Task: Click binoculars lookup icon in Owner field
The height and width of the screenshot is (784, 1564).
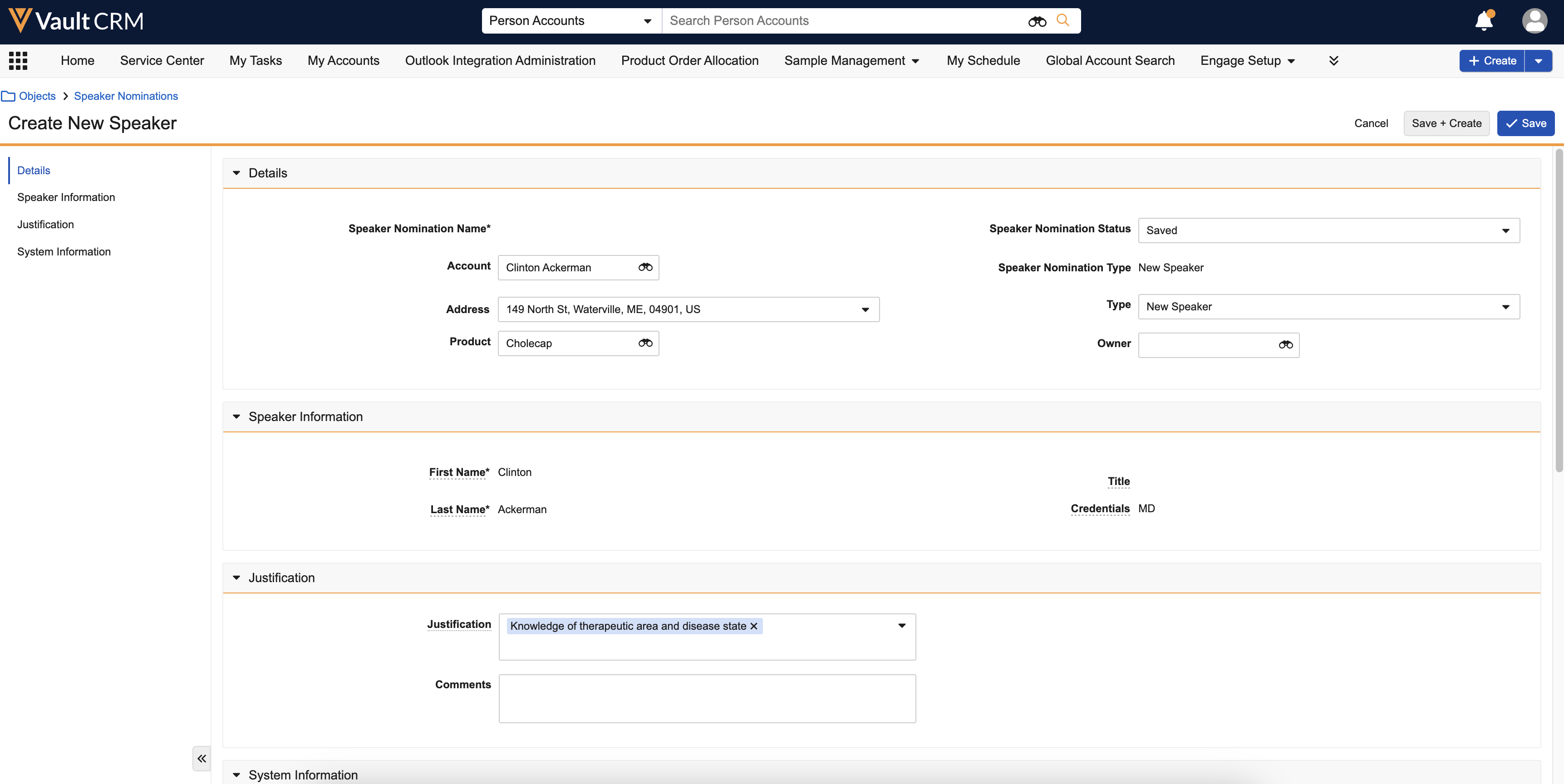Action: pyautogui.click(x=1285, y=345)
